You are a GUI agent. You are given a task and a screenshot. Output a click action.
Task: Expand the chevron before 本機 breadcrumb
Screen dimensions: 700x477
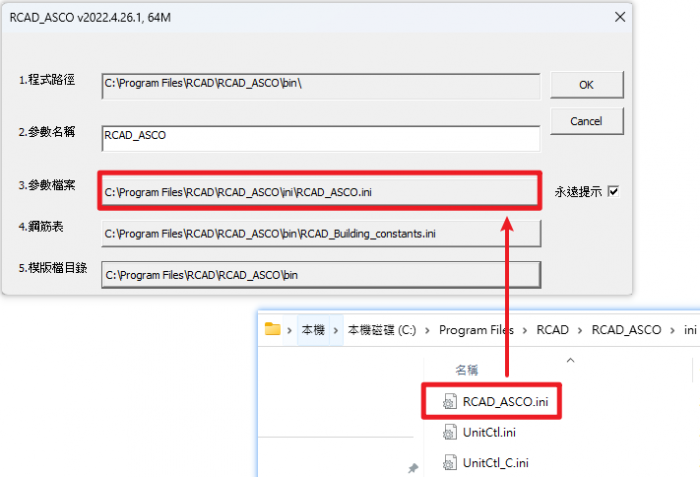[x=289, y=331]
